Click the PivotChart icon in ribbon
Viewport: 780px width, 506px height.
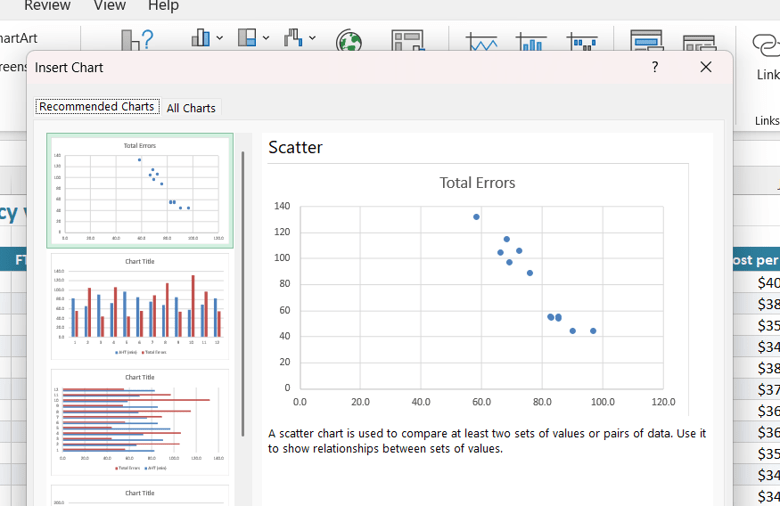pos(407,40)
